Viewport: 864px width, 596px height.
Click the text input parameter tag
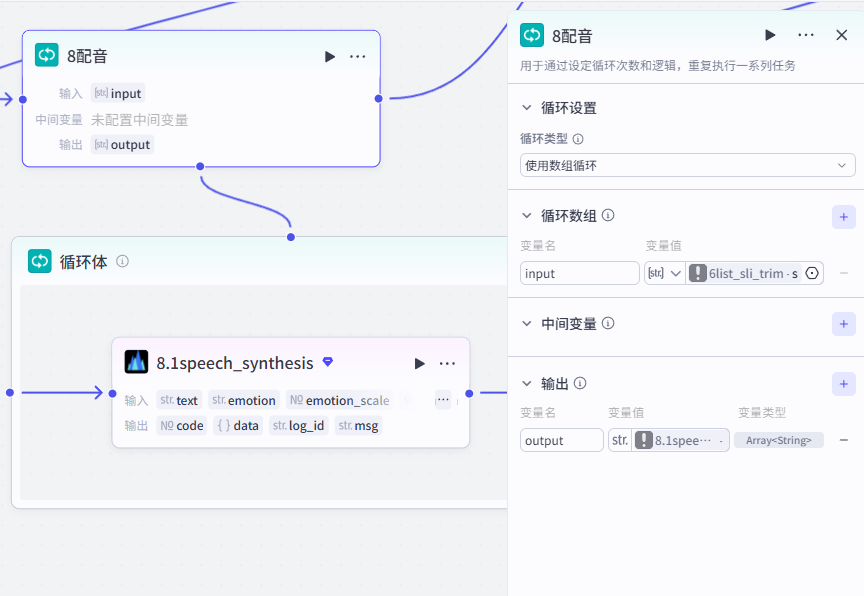coord(179,400)
